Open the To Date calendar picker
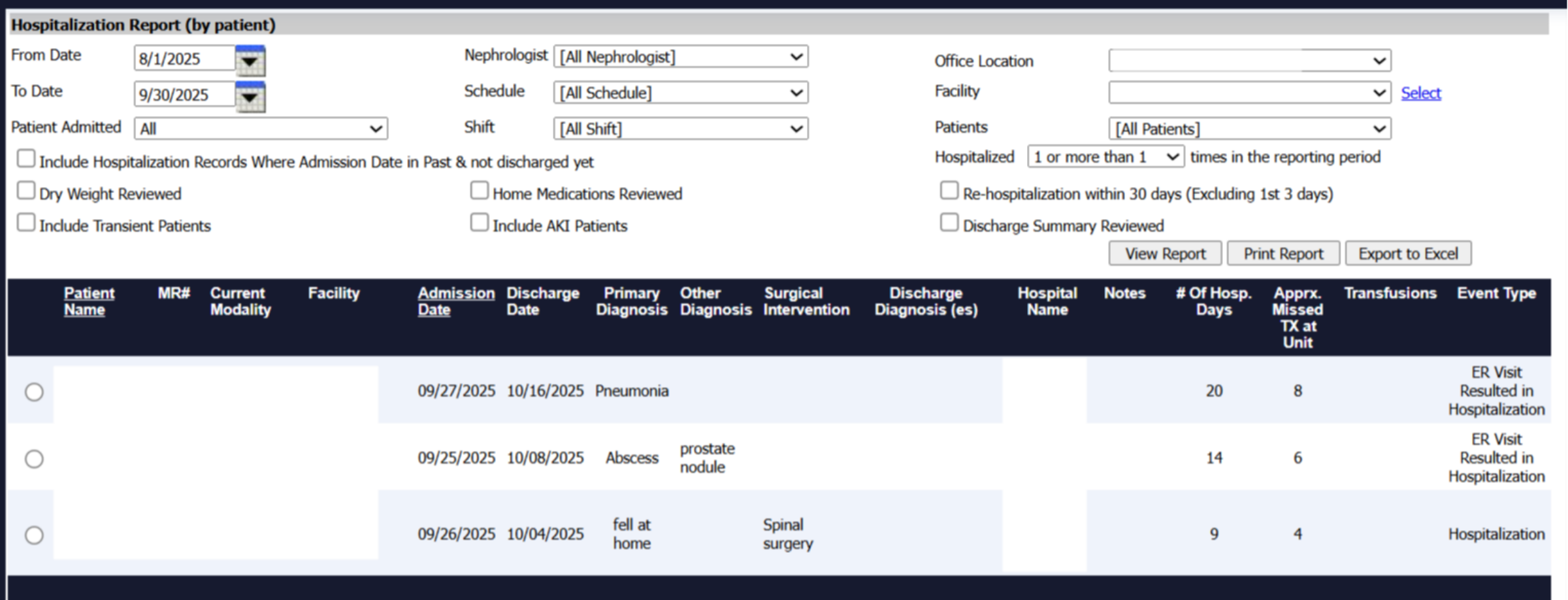The height and width of the screenshot is (600, 1568). 250,96
